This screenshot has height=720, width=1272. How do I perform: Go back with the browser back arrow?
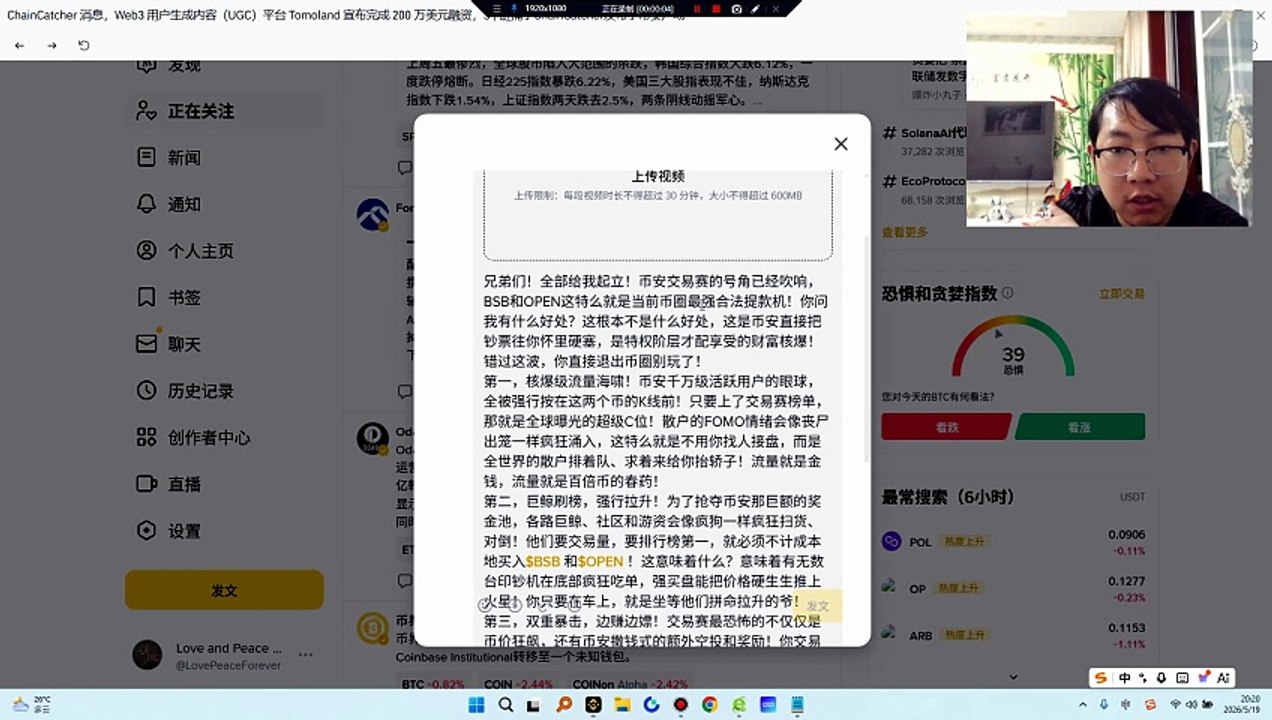pos(20,46)
